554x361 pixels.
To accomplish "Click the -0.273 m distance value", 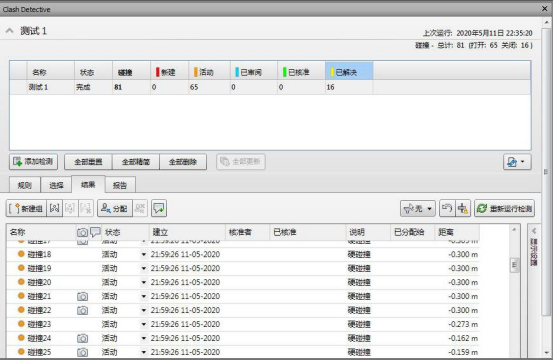I will point(463,324).
